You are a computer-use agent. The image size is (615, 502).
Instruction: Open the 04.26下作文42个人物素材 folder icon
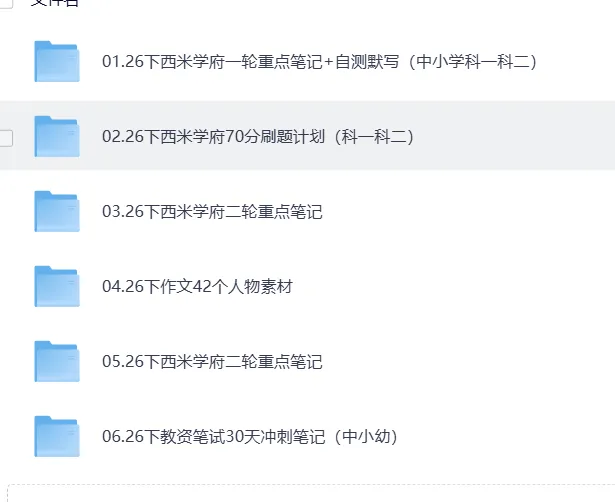coord(57,286)
